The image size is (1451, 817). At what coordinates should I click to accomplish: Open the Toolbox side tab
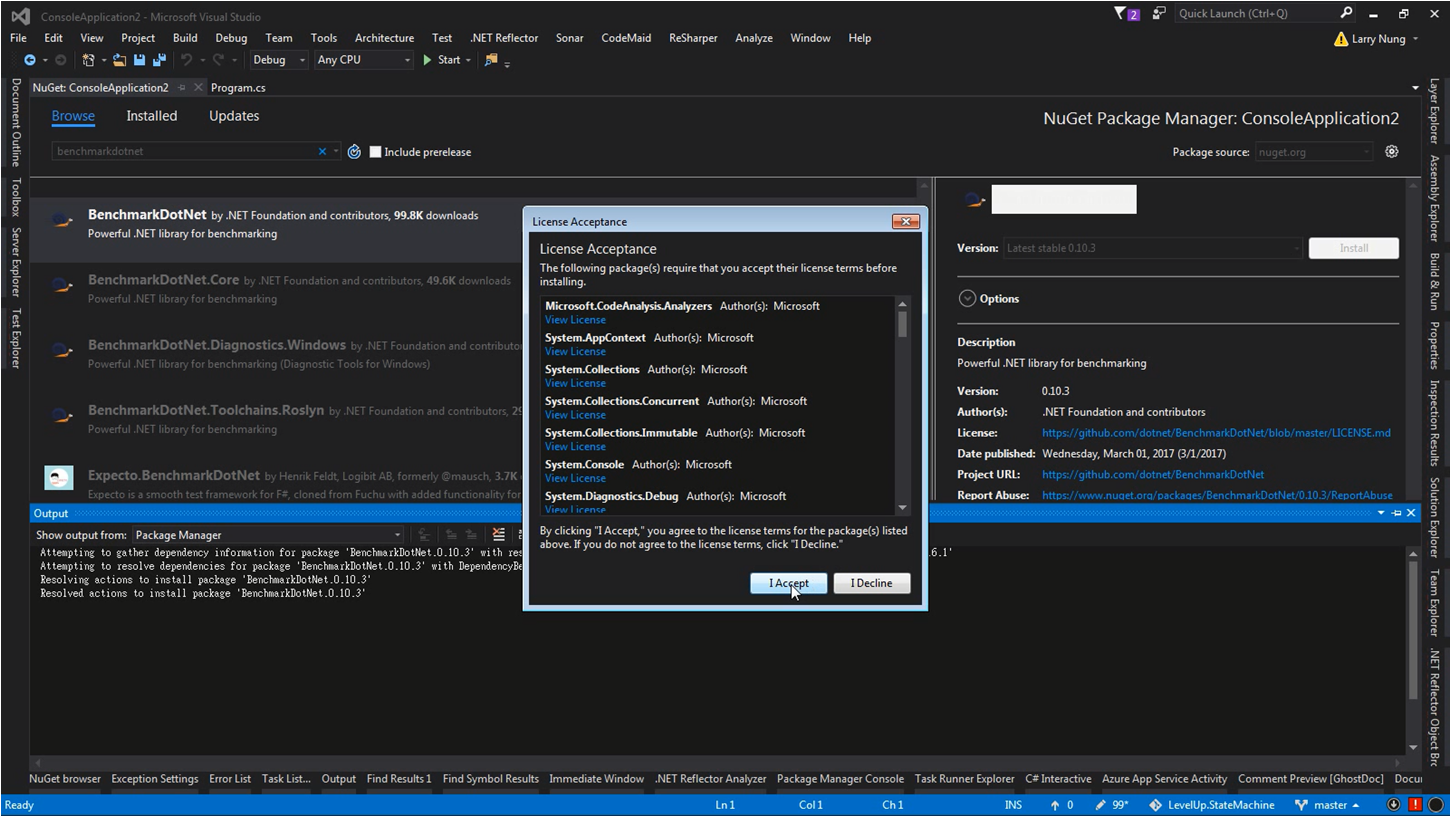coord(15,197)
